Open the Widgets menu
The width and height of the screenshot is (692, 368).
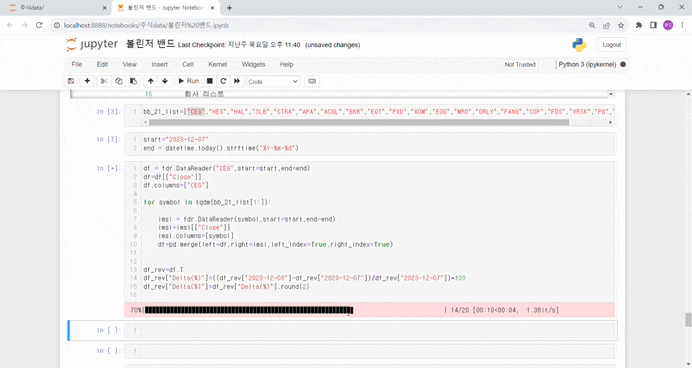(x=253, y=64)
